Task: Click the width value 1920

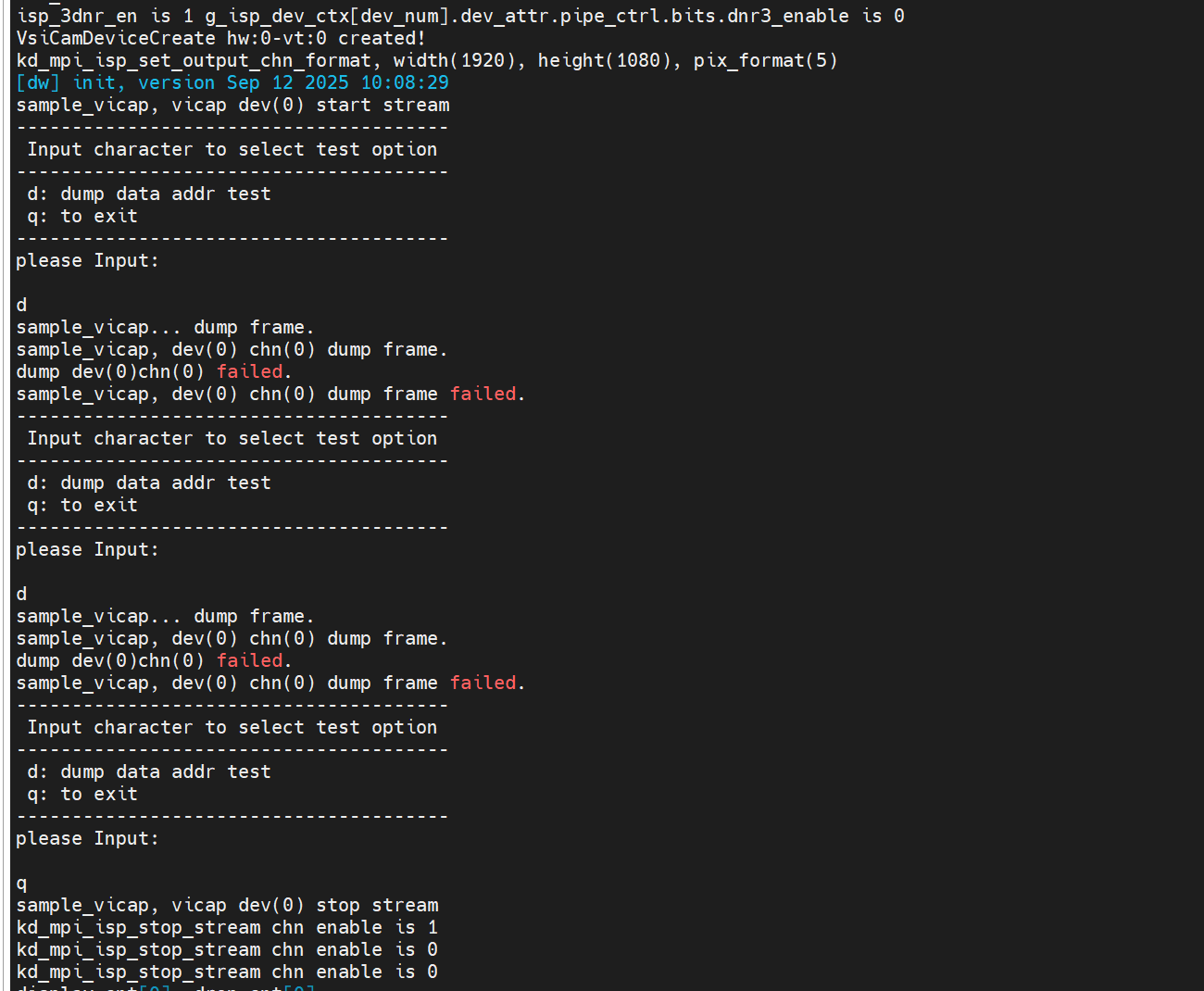Action: pyautogui.click(x=483, y=60)
